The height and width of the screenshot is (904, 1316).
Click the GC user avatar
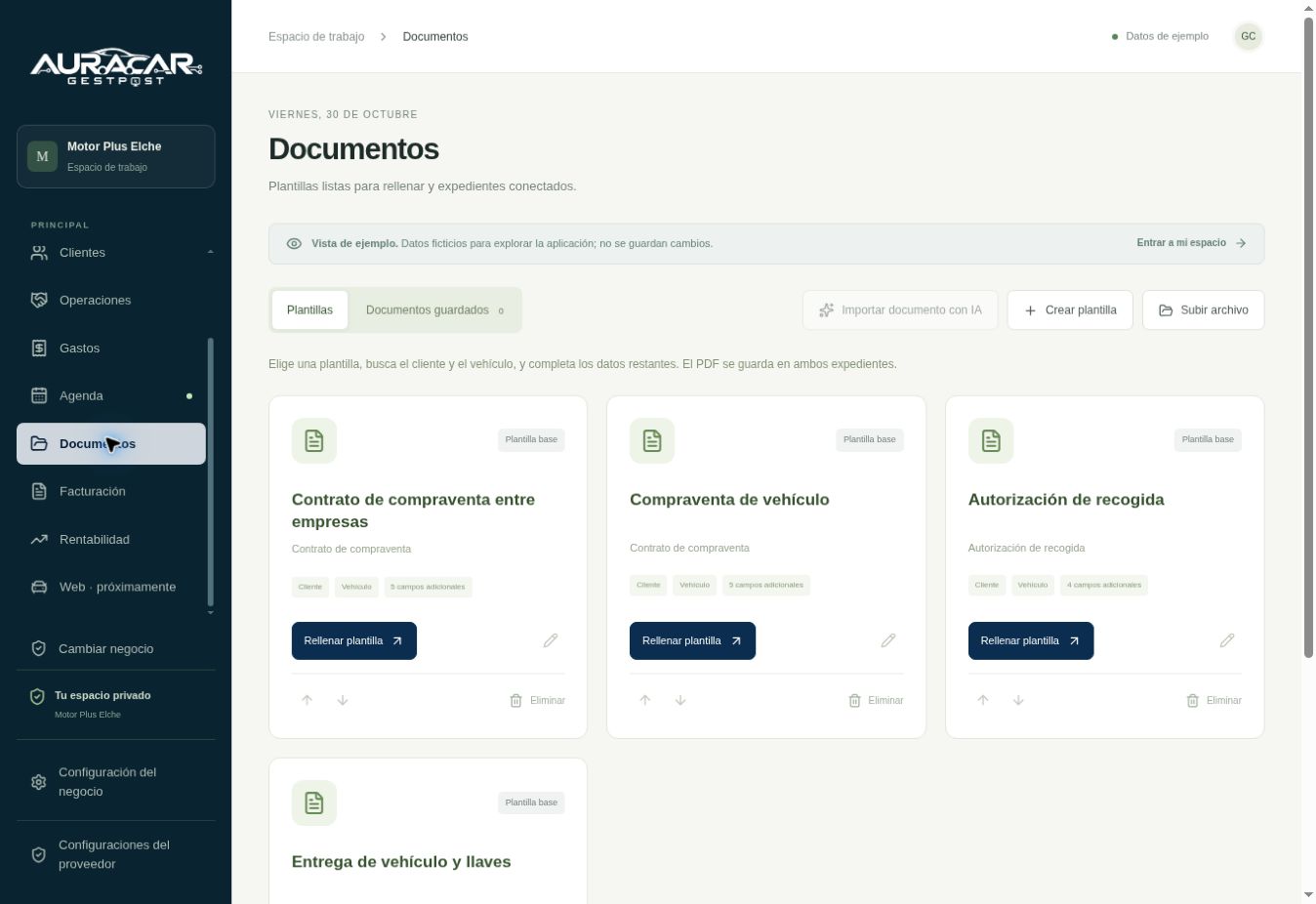(x=1248, y=36)
